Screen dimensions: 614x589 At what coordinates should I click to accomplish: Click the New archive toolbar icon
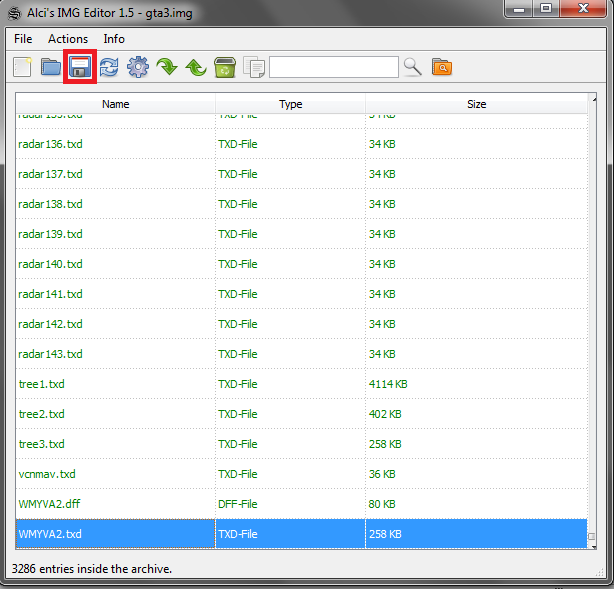point(22,67)
